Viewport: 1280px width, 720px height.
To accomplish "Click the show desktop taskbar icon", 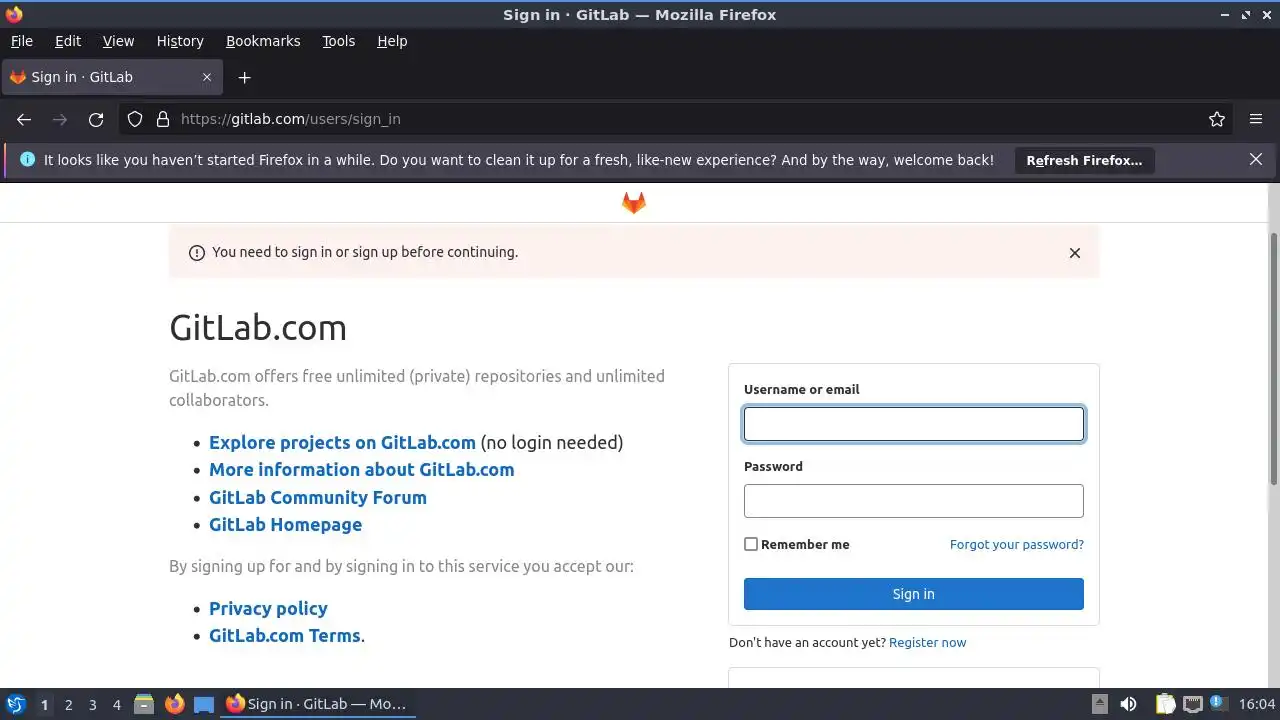I will [204, 704].
